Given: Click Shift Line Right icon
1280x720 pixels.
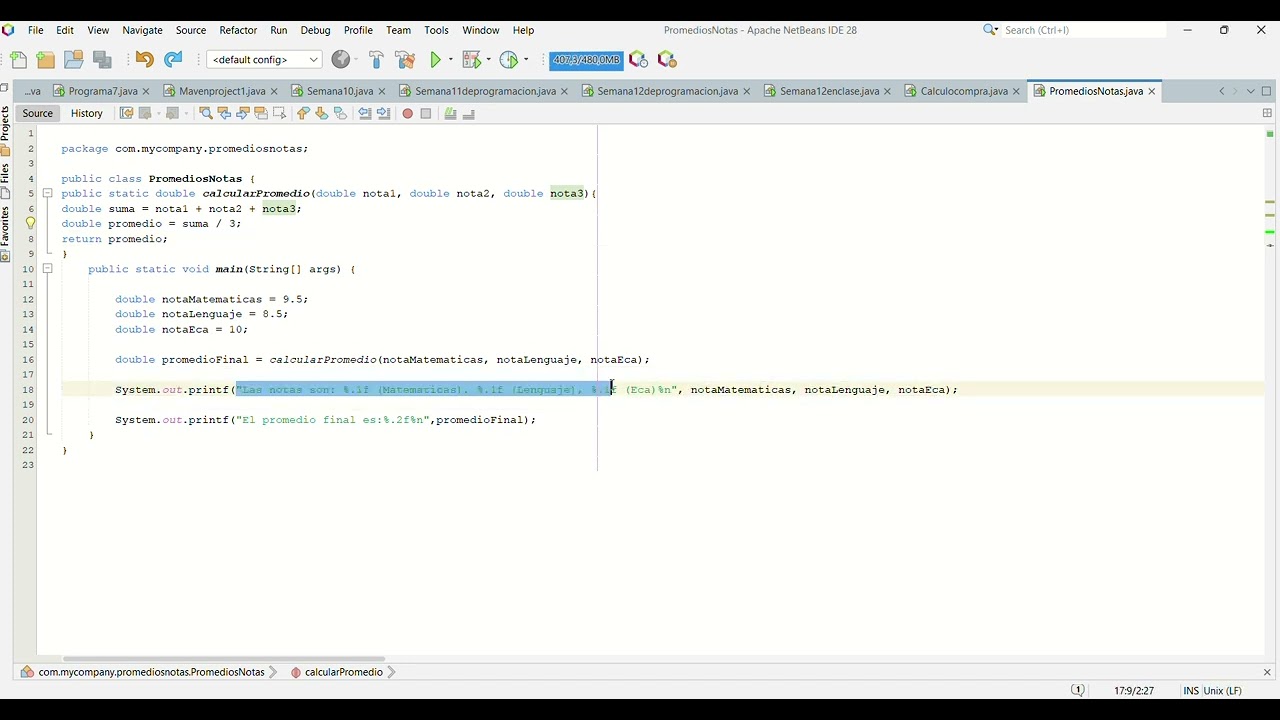Looking at the screenshot, I should point(383,113).
